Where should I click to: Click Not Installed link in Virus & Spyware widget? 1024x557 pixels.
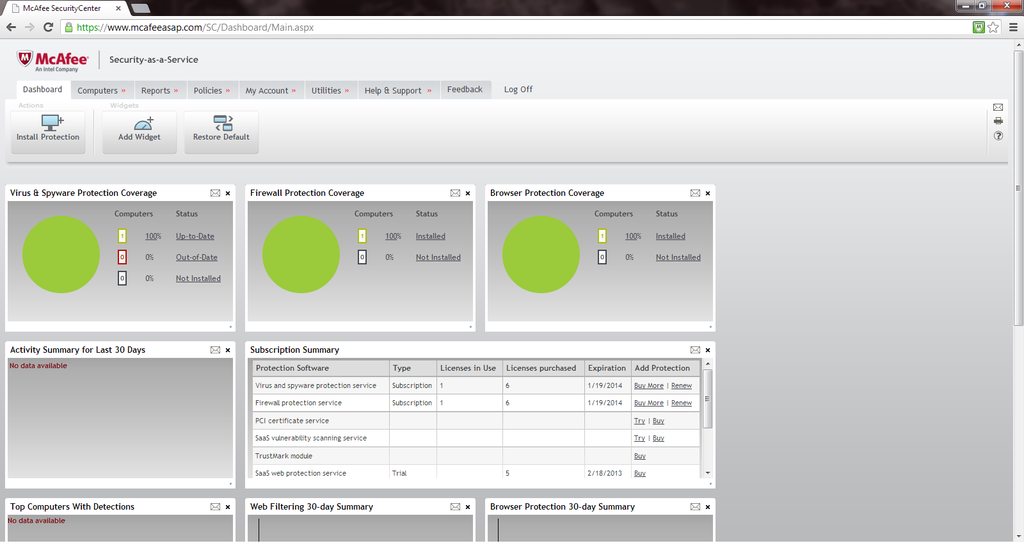pyautogui.click(x=198, y=278)
